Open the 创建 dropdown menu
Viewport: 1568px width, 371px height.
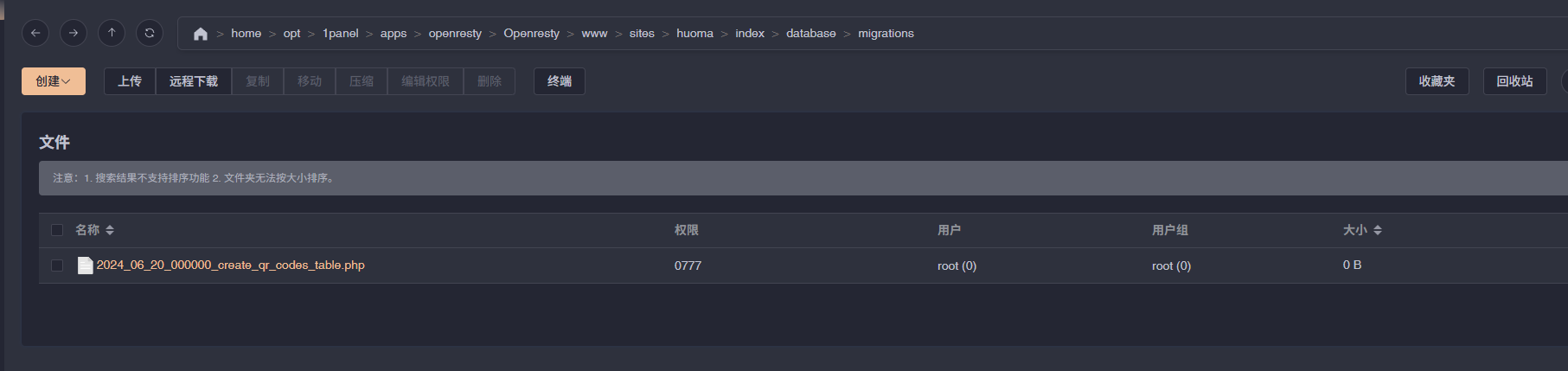(x=54, y=81)
